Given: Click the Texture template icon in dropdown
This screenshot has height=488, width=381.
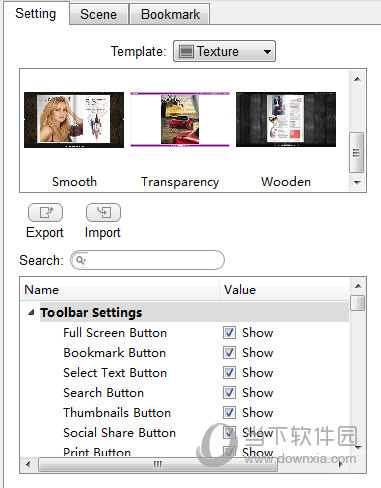Looking at the screenshot, I should (x=186, y=51).
